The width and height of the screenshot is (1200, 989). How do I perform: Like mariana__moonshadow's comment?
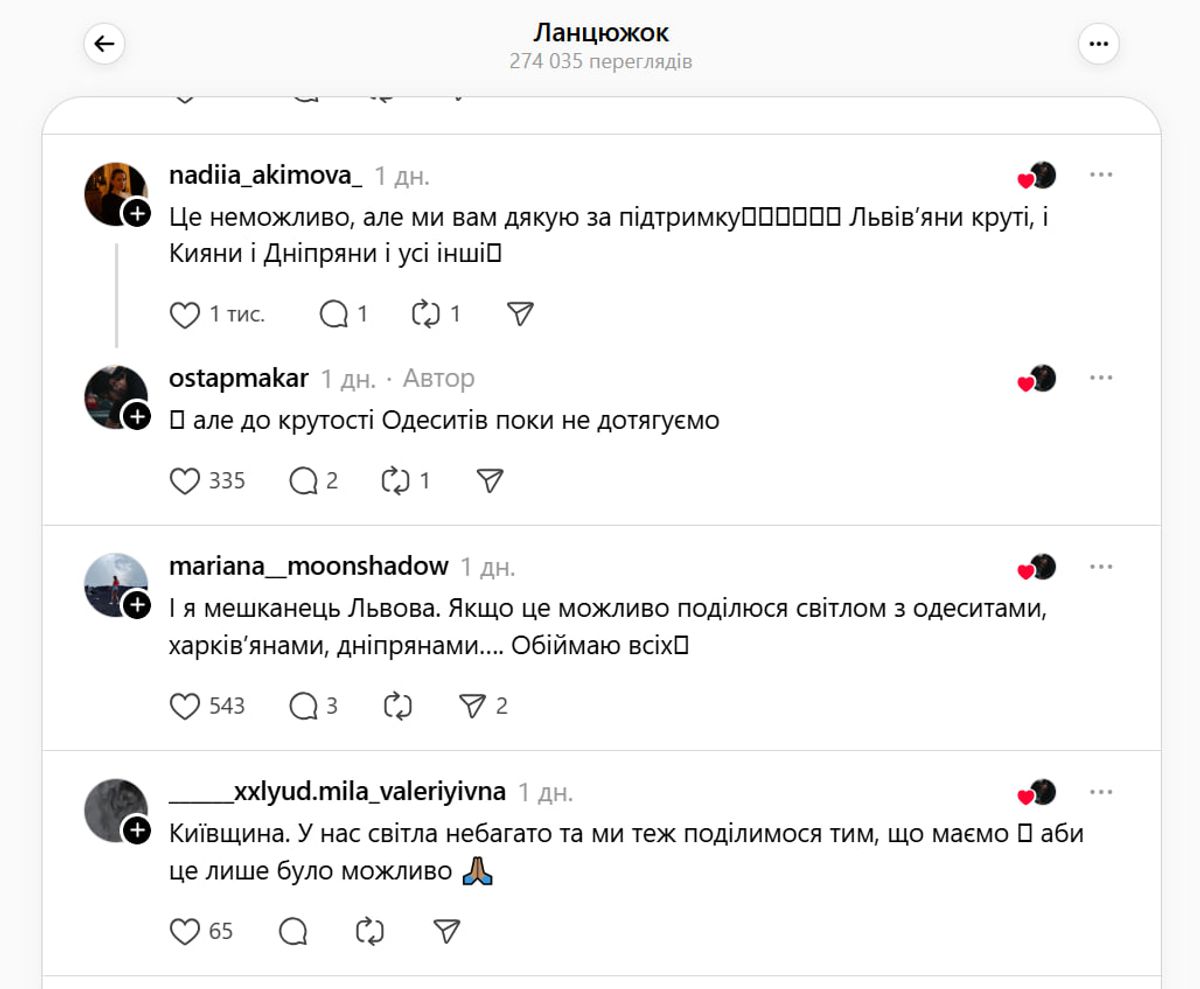click(x=185, y=706)
